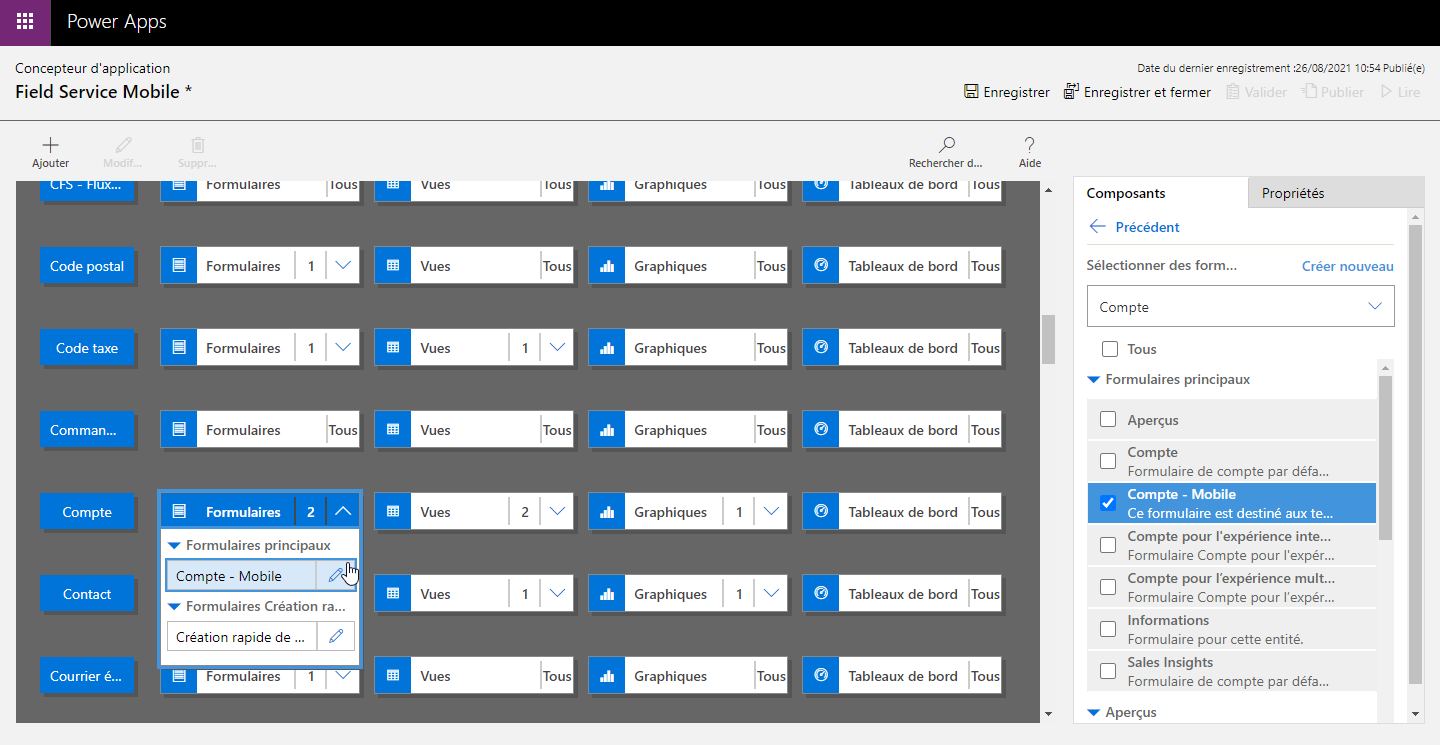Check Compte pour l'expérience mult... checkbox

coord(1108,587)
